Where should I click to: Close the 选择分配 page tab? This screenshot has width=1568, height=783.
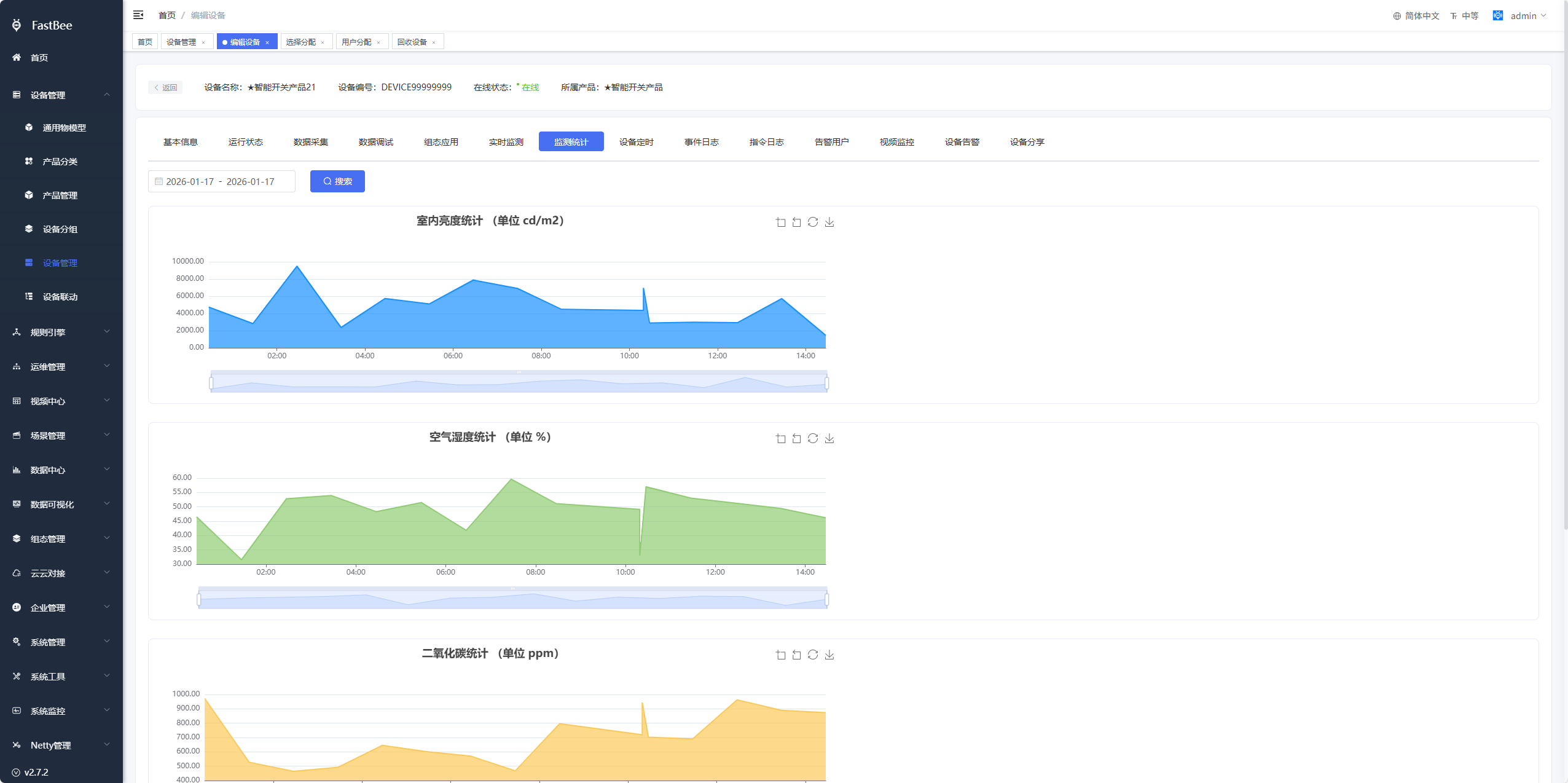click(323, 42)
